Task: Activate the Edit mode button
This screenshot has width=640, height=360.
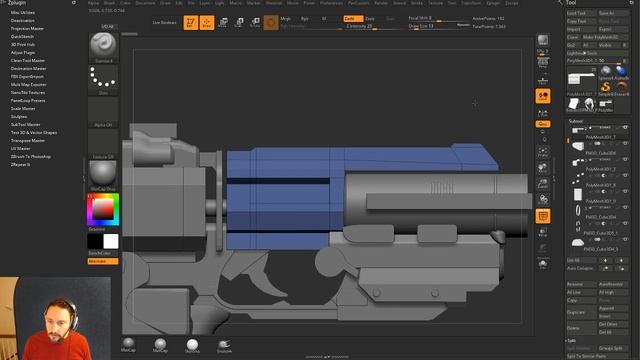Action: click(x=190, y=22)
